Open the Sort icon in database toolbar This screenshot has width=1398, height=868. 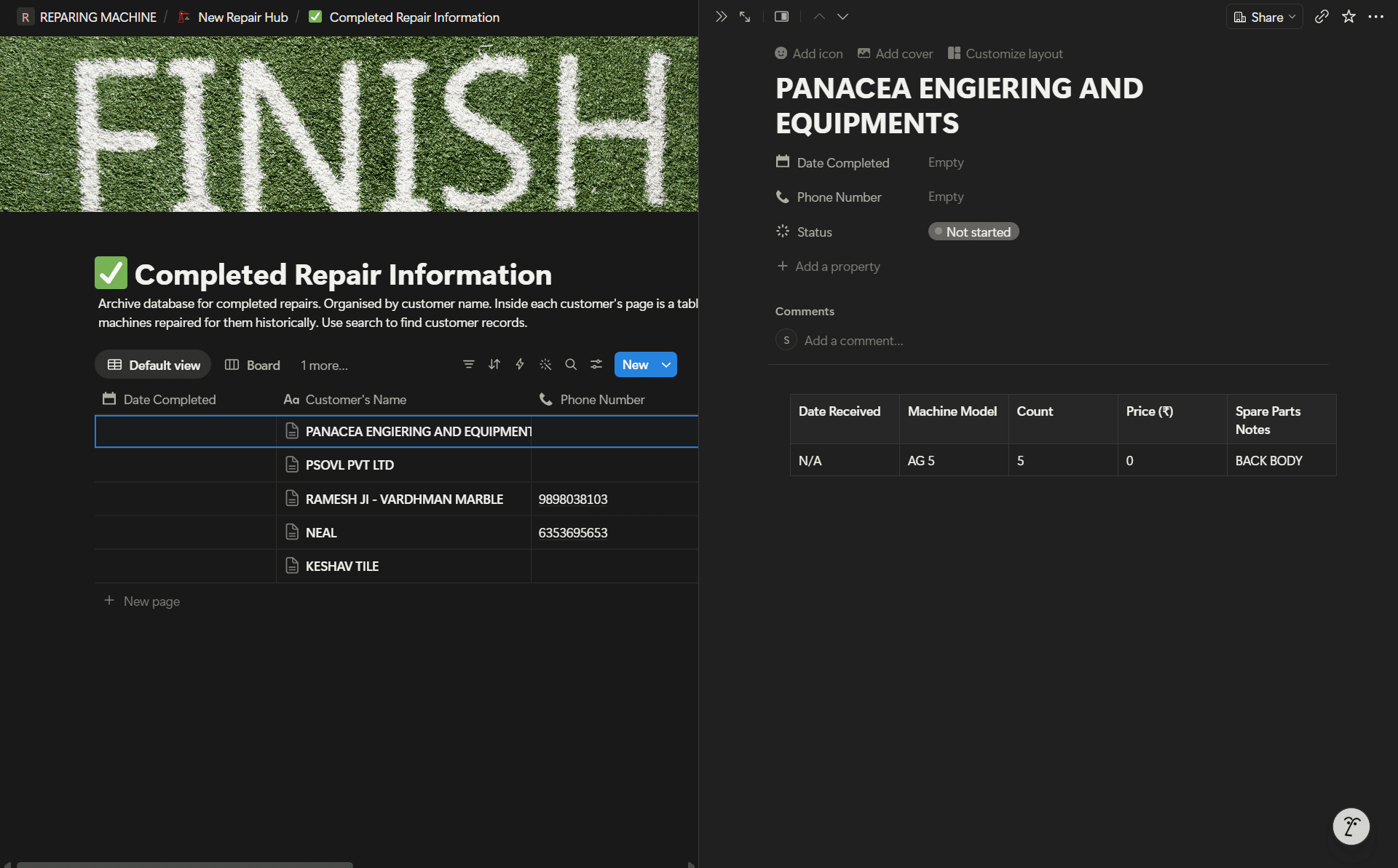(x=494, y=365)
